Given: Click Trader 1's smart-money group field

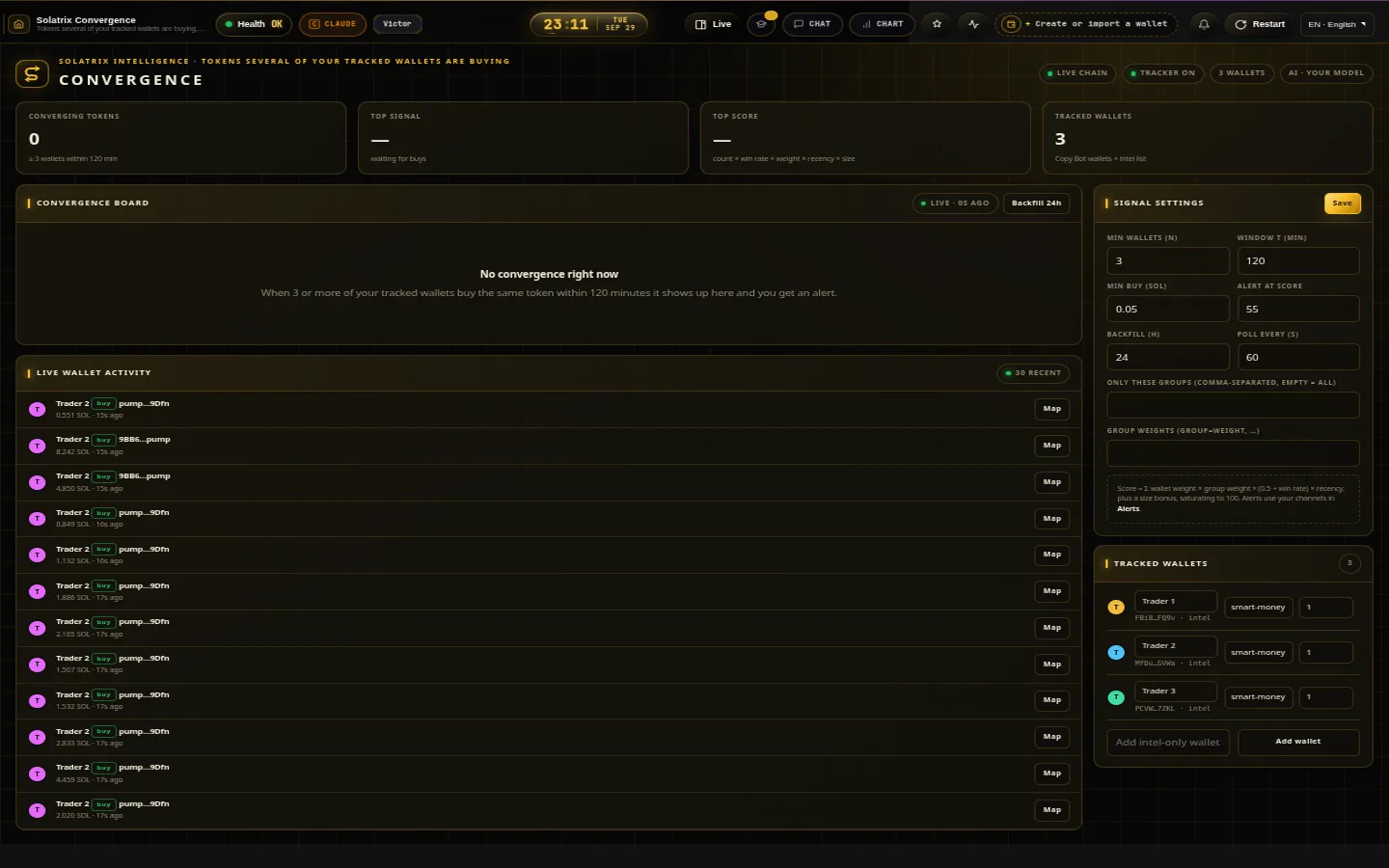Looking at the screenshot, I should click(1259, 608).
